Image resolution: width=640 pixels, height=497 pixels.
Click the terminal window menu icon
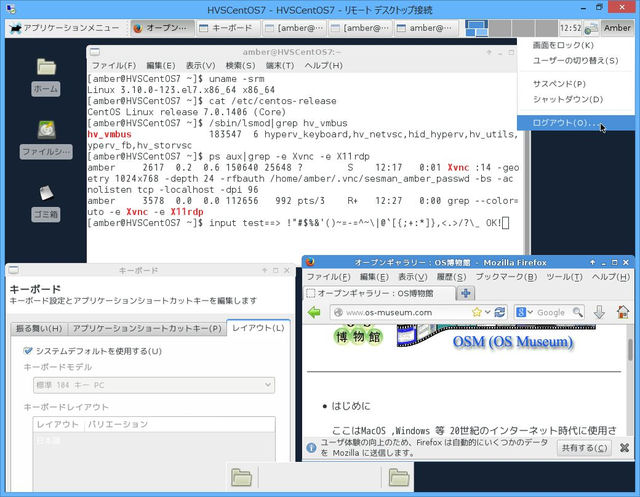click(x=95, y=52)
